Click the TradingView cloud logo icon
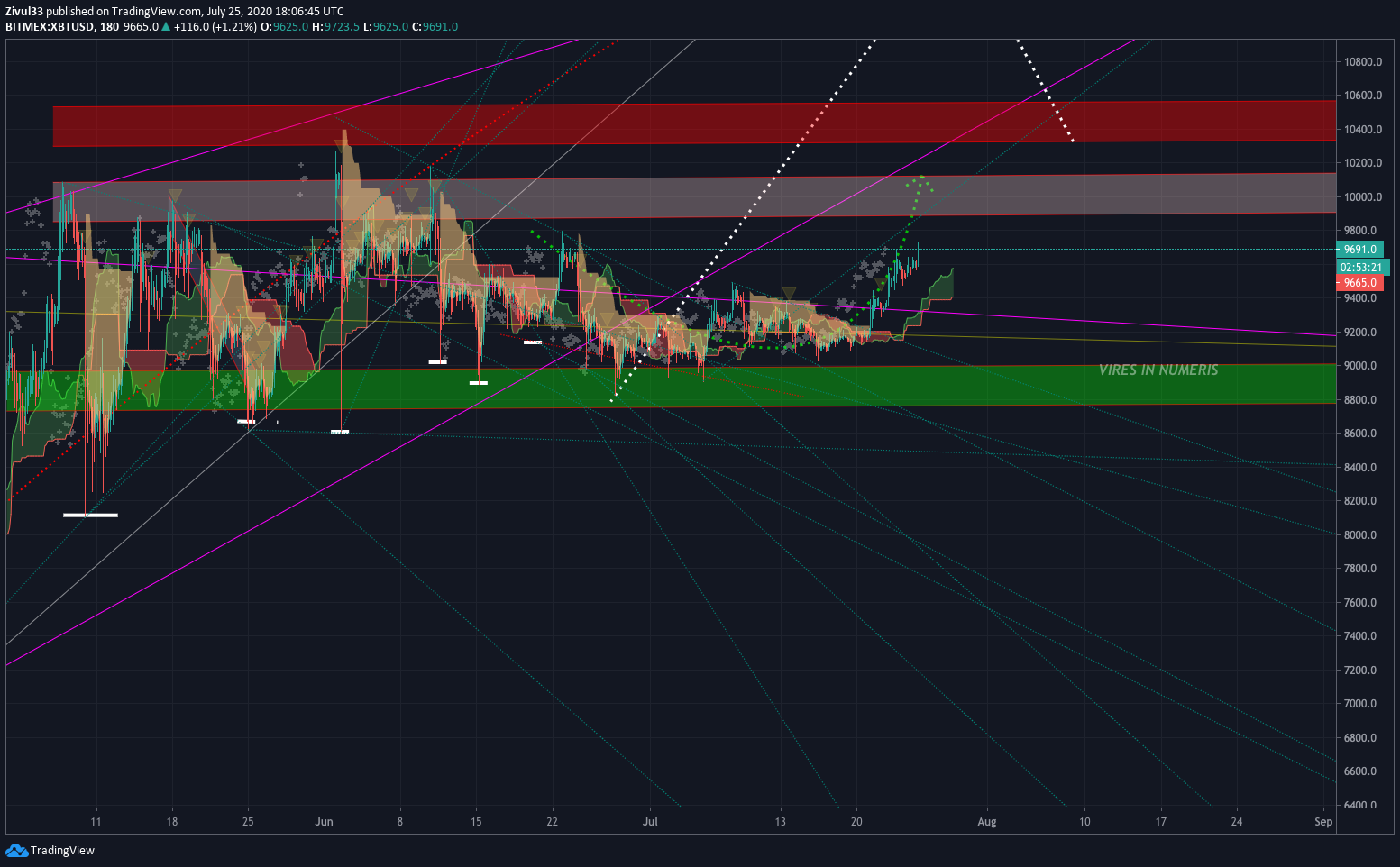This screenshot has width=1400, height=867. [x=16, y=850]
